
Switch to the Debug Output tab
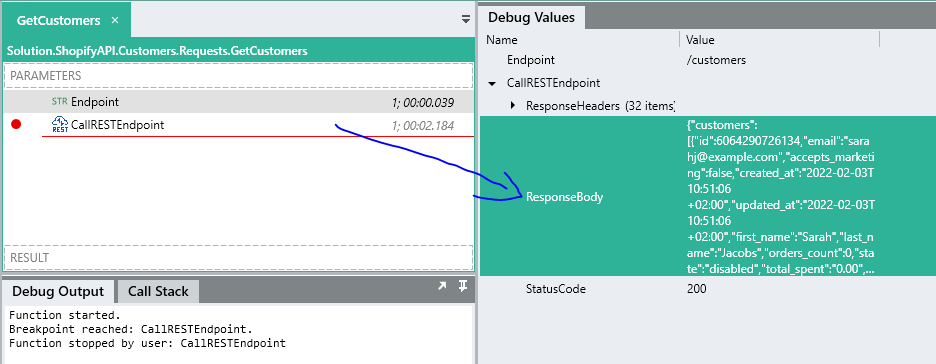point(58,291)
